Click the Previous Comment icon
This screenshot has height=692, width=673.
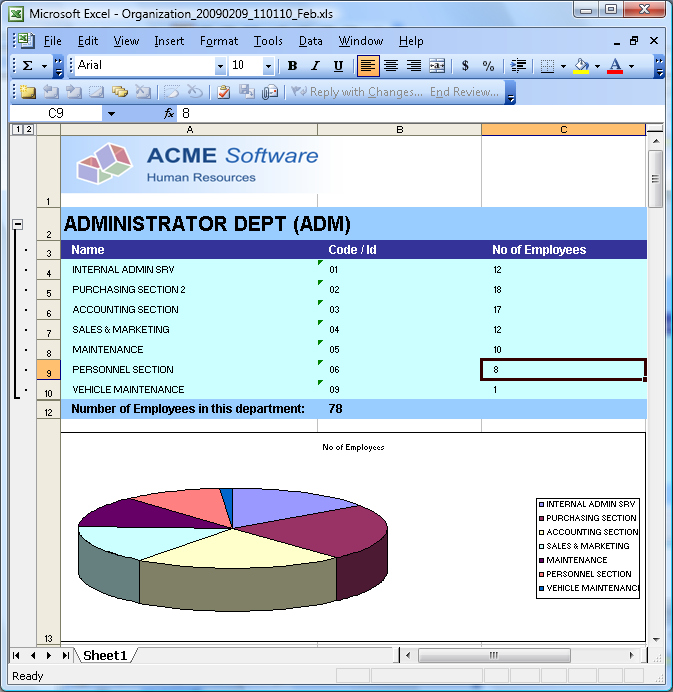pyautogui.click(x=51, y=92)
